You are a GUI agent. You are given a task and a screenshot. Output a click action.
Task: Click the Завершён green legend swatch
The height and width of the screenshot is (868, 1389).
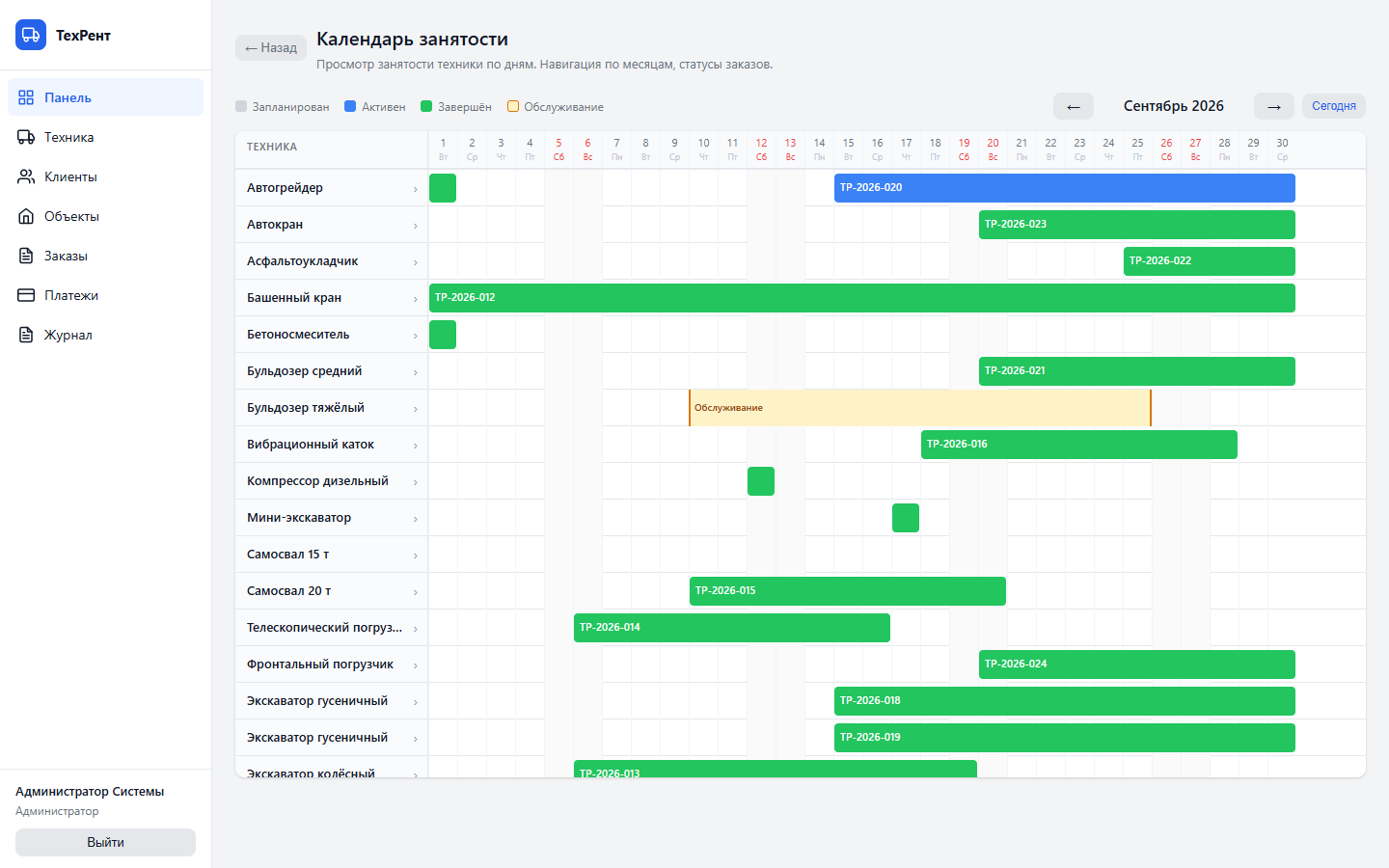point(426,106)
